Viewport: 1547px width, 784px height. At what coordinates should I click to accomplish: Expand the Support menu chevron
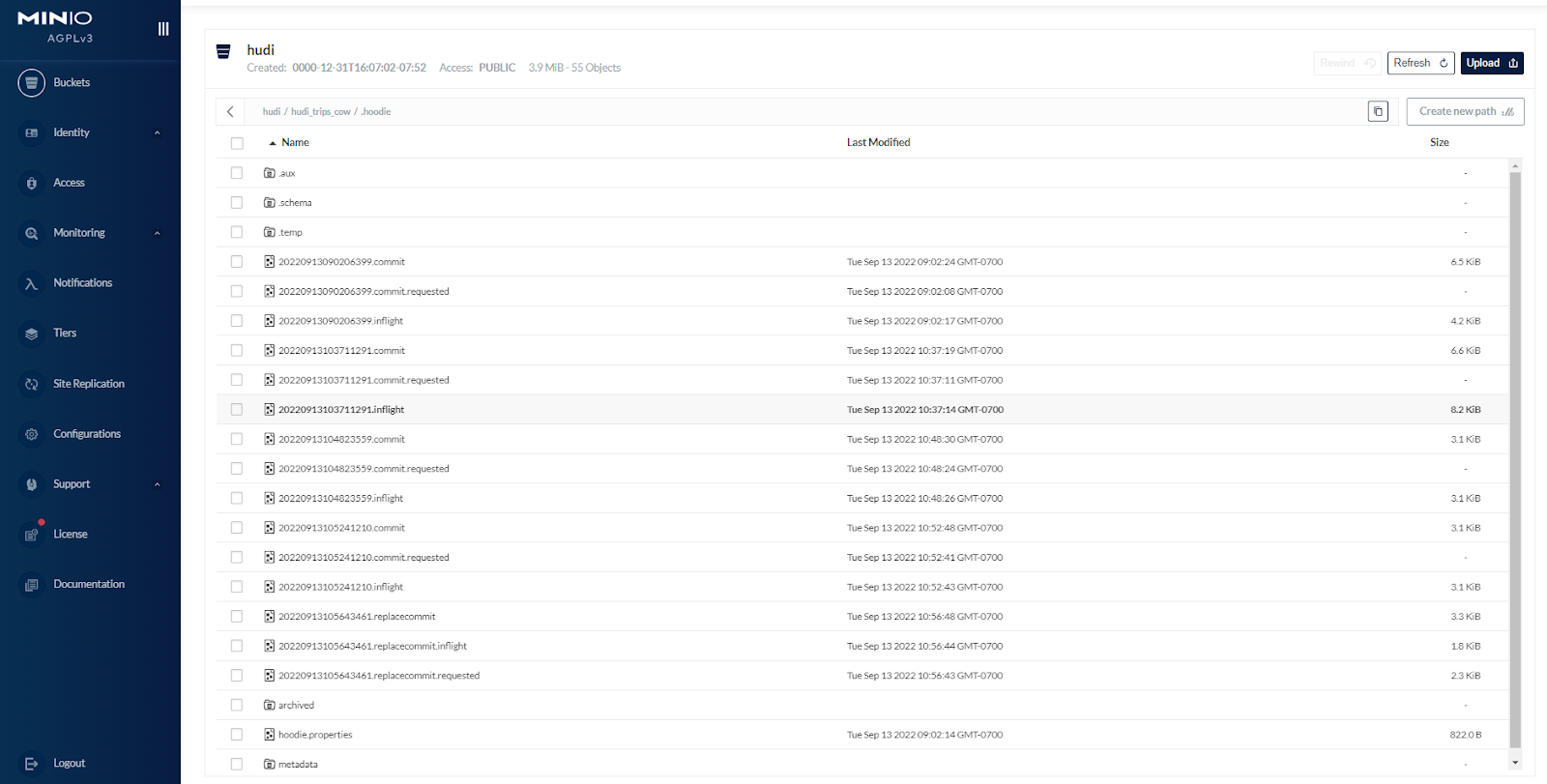[x=158, y=484]
